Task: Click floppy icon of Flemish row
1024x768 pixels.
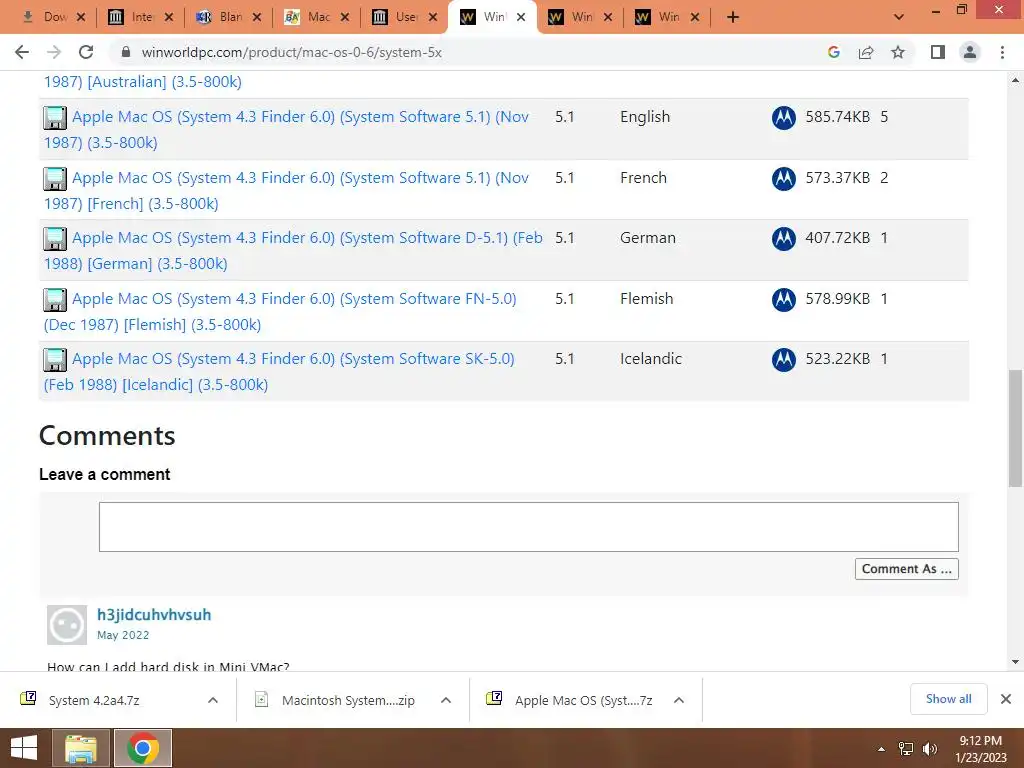Action: point(55,299)
